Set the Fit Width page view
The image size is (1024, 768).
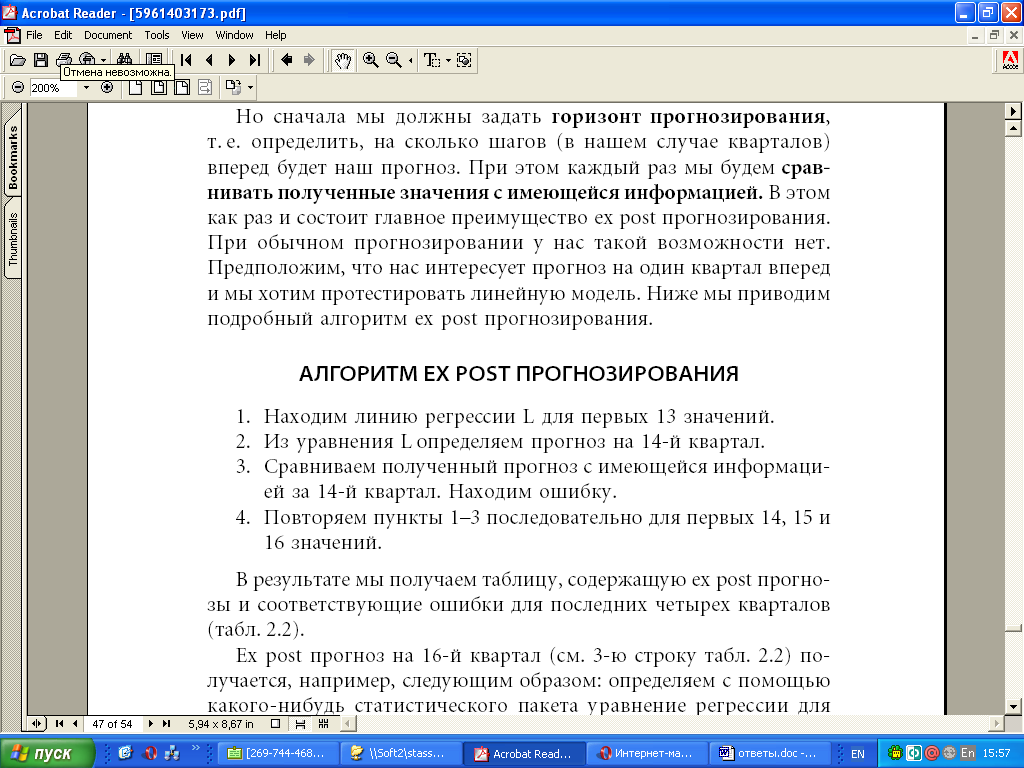tap(182, 88)
